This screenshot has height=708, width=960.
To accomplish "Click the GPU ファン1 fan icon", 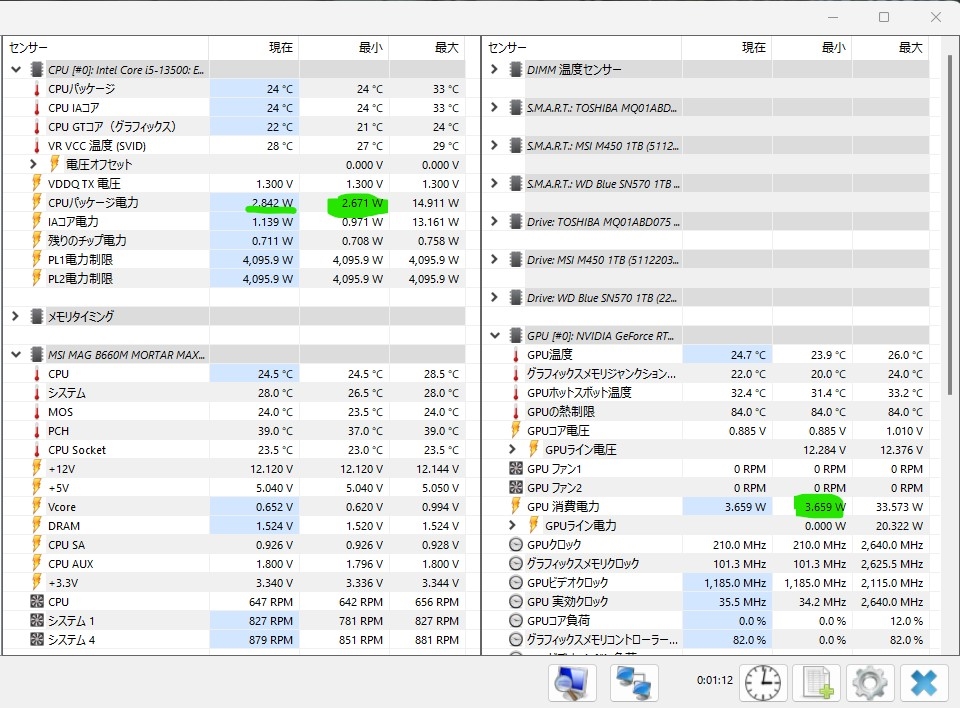I will point(516,469).
